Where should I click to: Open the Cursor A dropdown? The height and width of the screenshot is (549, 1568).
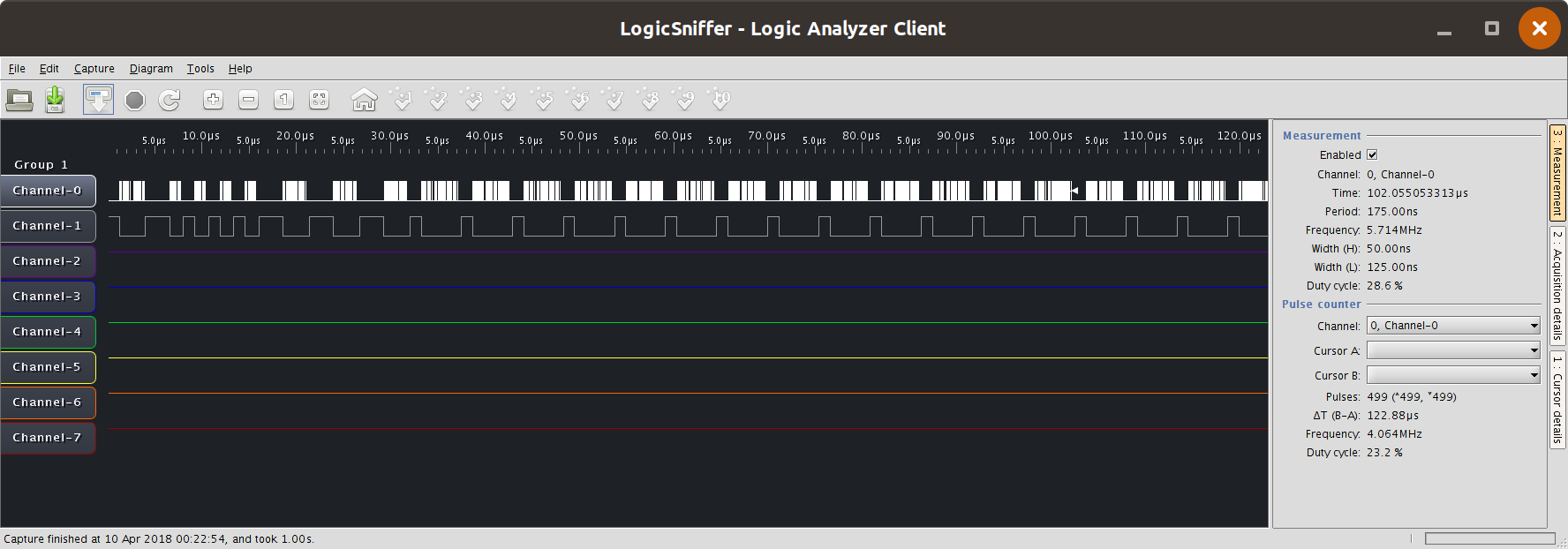[1453, 350]
